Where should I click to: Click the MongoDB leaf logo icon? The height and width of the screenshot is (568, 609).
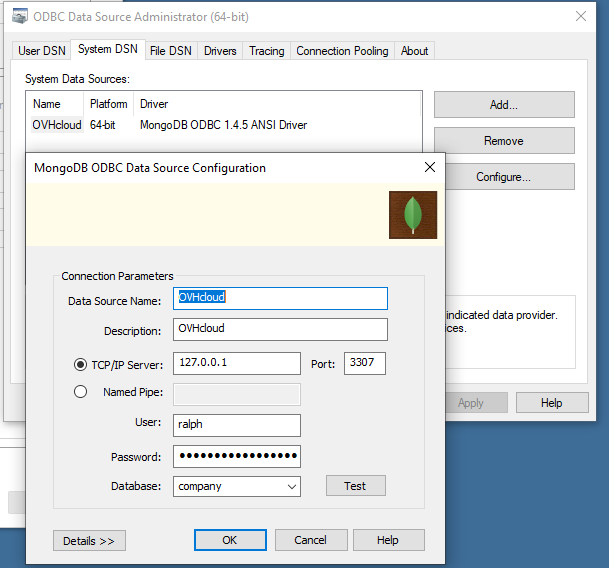[x=412, y=216]
